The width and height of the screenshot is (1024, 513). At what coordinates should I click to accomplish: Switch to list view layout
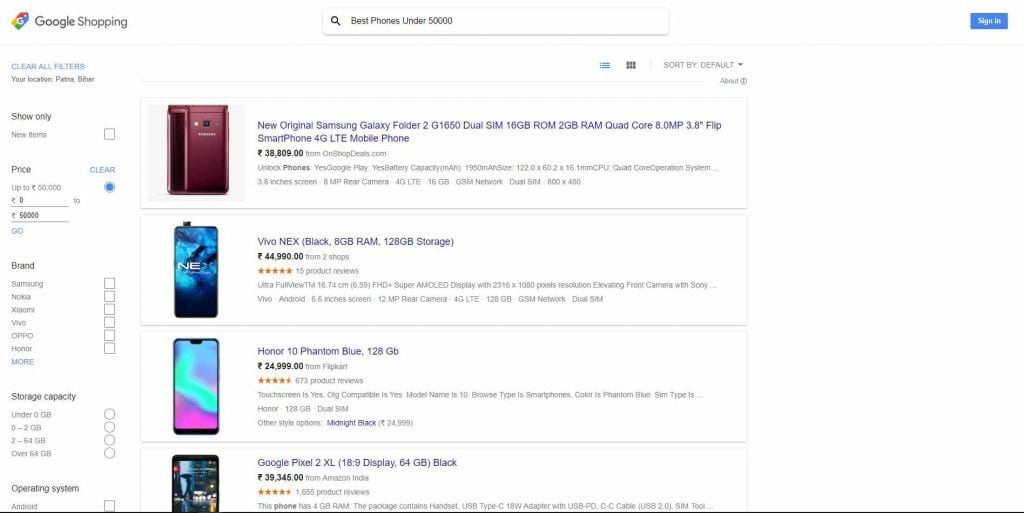(605, 65)
